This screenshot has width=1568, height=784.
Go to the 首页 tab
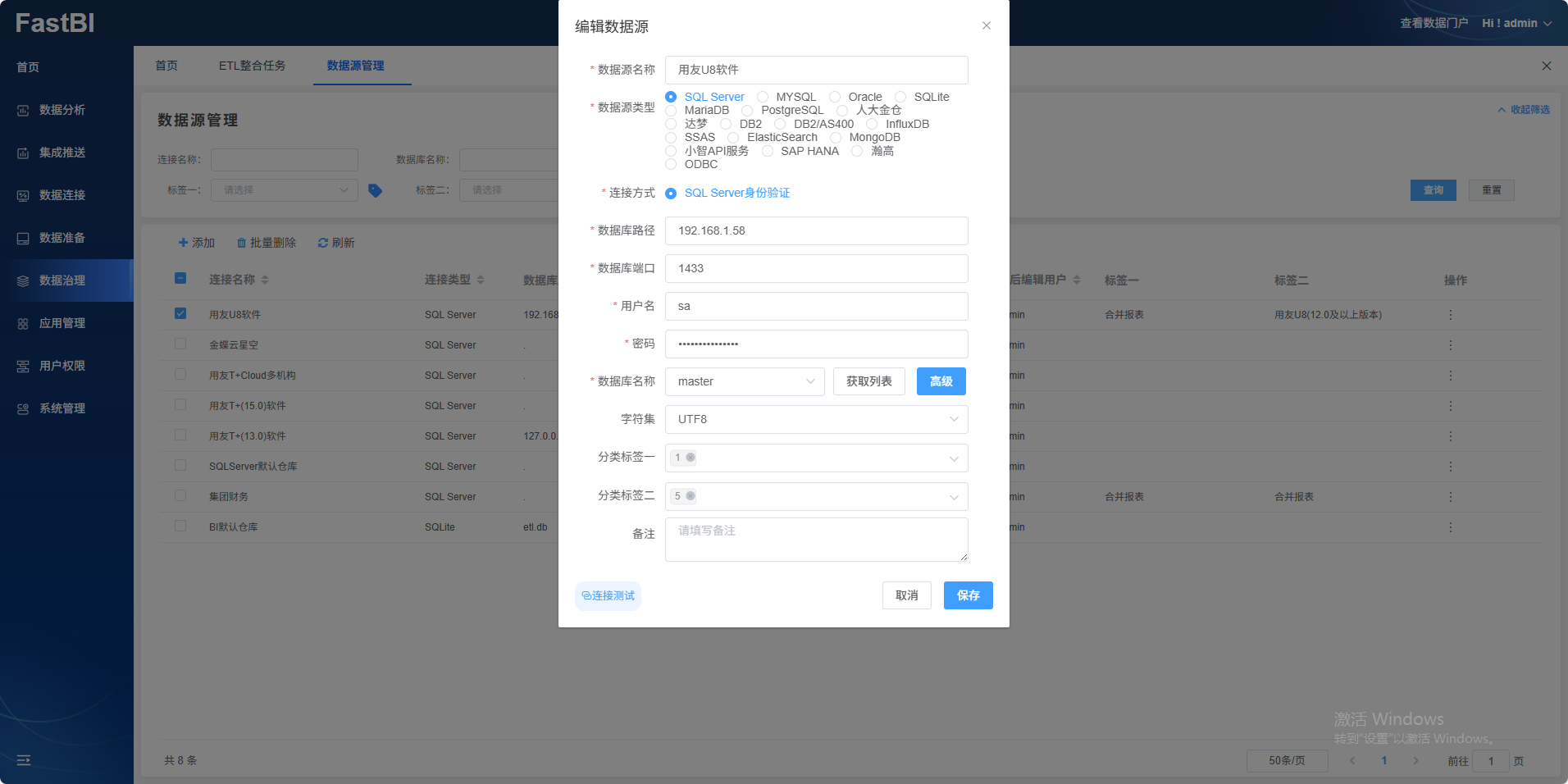(x=166, y=66)
